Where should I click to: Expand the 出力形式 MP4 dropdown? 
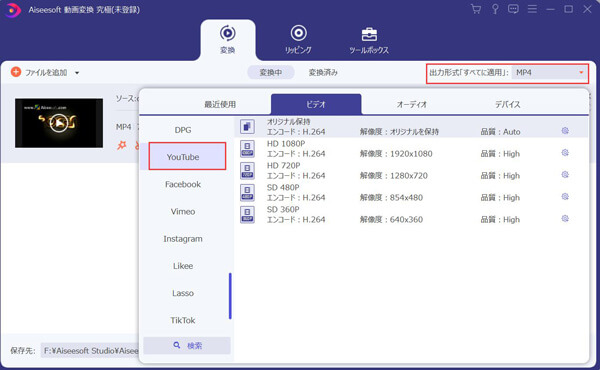[x=549, y=72]
